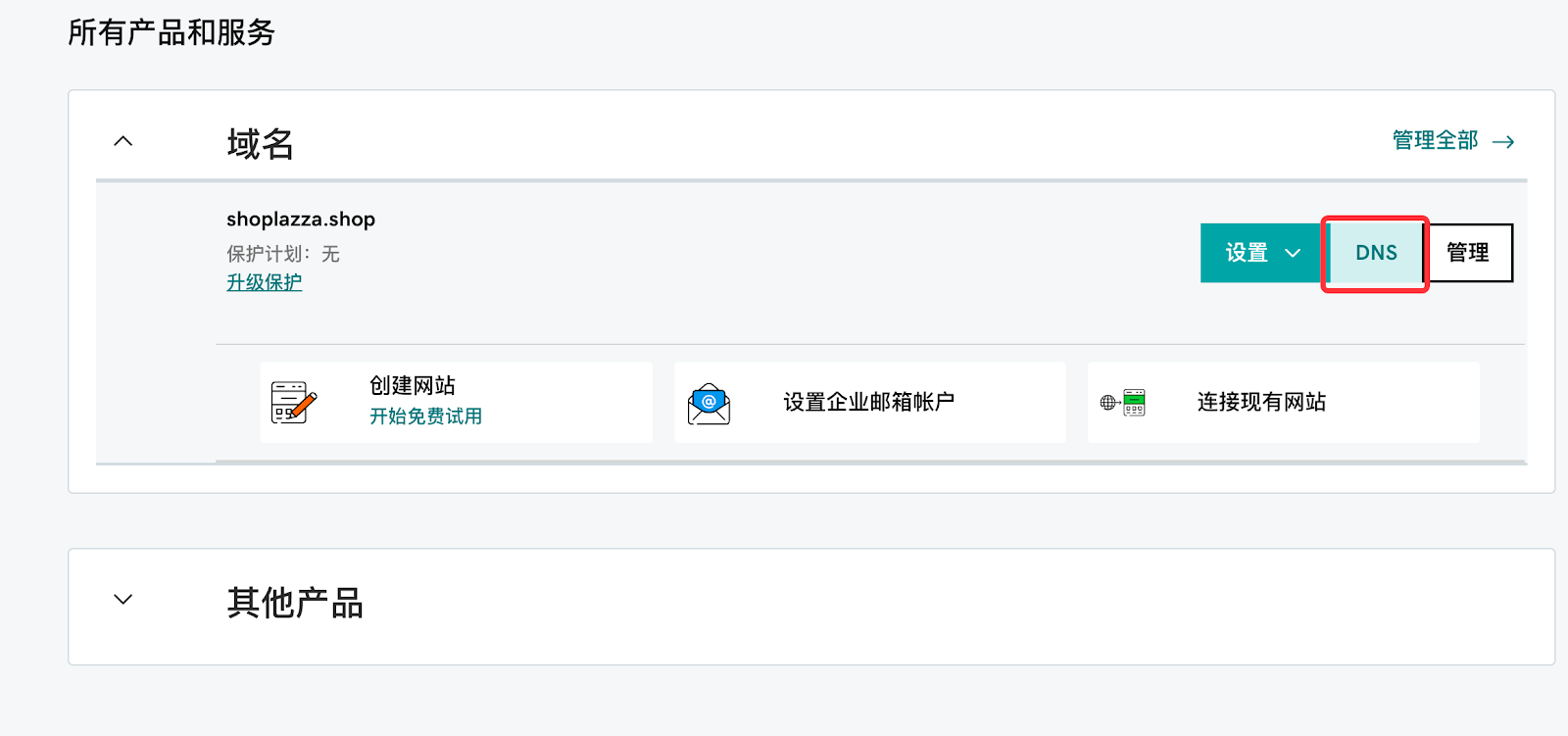
Task: Open the 连接现有网站 card
Action: pos(1284,402)
